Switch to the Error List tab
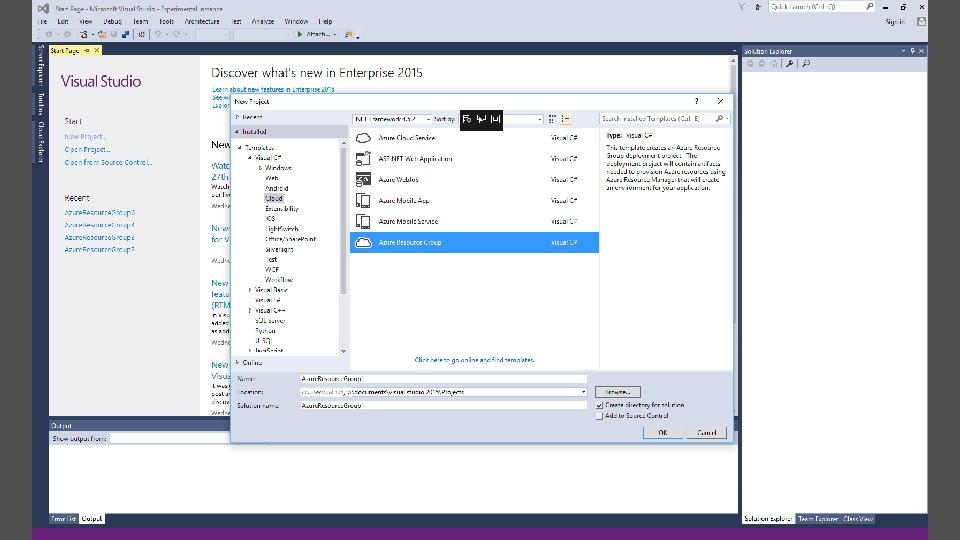Screen dimensions: 960x540 (x=64, y=519)
